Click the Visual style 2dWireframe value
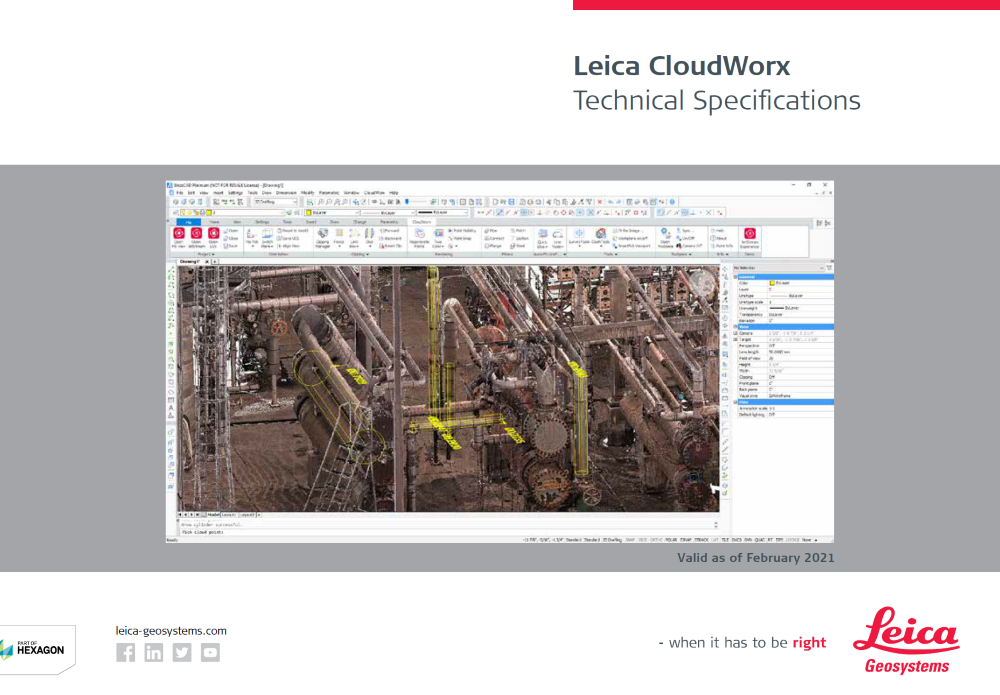 click(801, 396)
